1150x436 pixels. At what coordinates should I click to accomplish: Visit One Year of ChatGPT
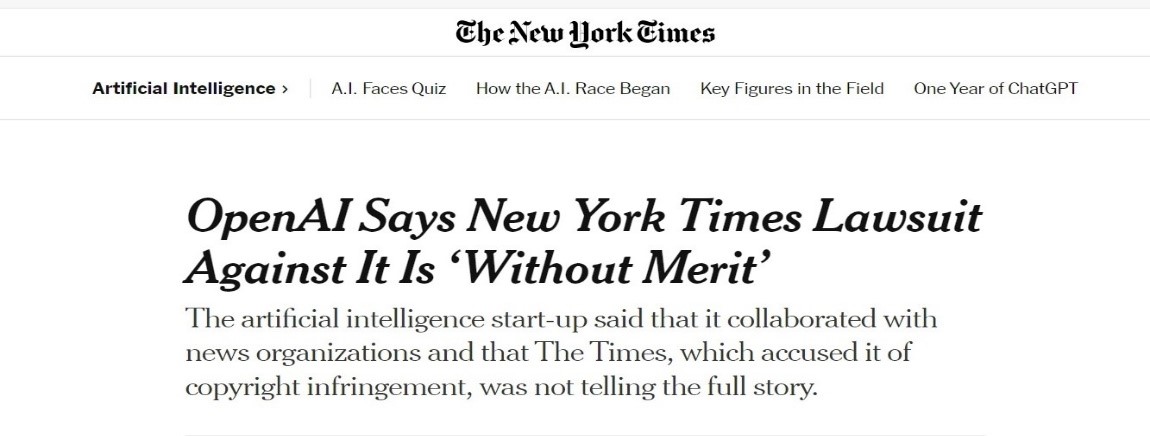point(995,88)
